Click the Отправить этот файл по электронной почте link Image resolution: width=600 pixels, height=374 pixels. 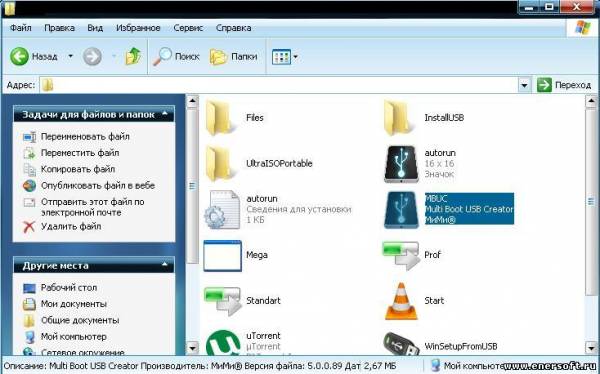tap(93, 207)
